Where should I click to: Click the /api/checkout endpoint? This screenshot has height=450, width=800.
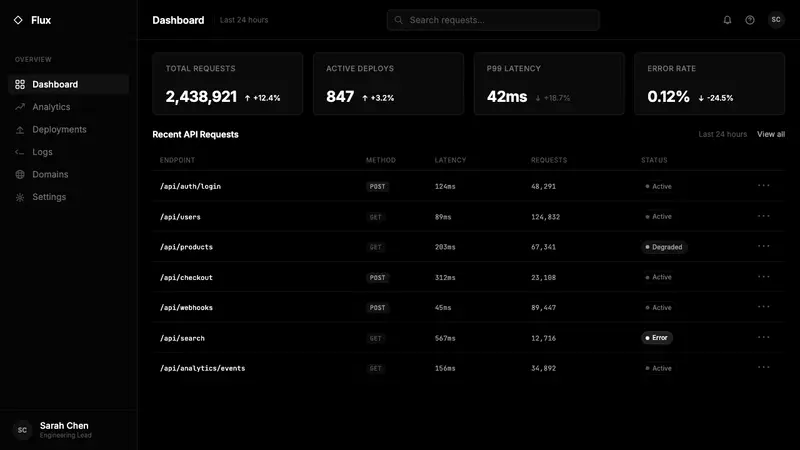tap(186, 278)
